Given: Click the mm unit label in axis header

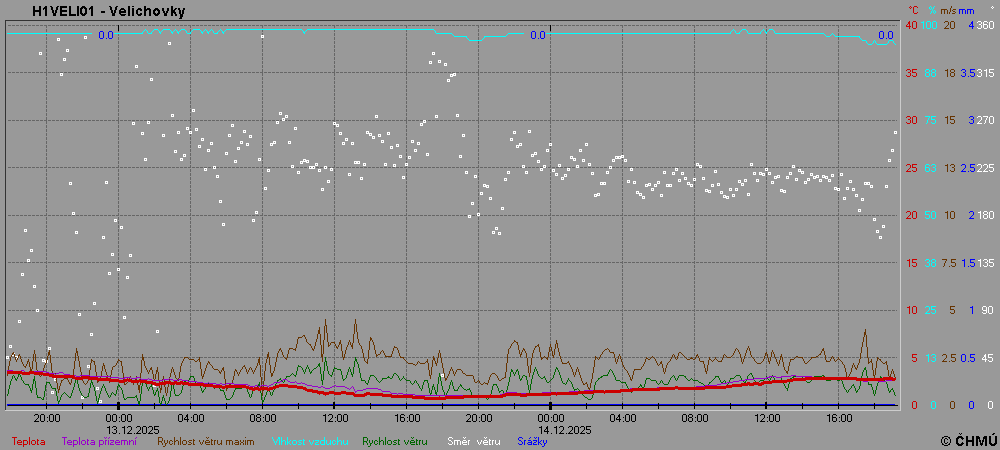Looking at the screenshot, I should [x=966, y=11].
